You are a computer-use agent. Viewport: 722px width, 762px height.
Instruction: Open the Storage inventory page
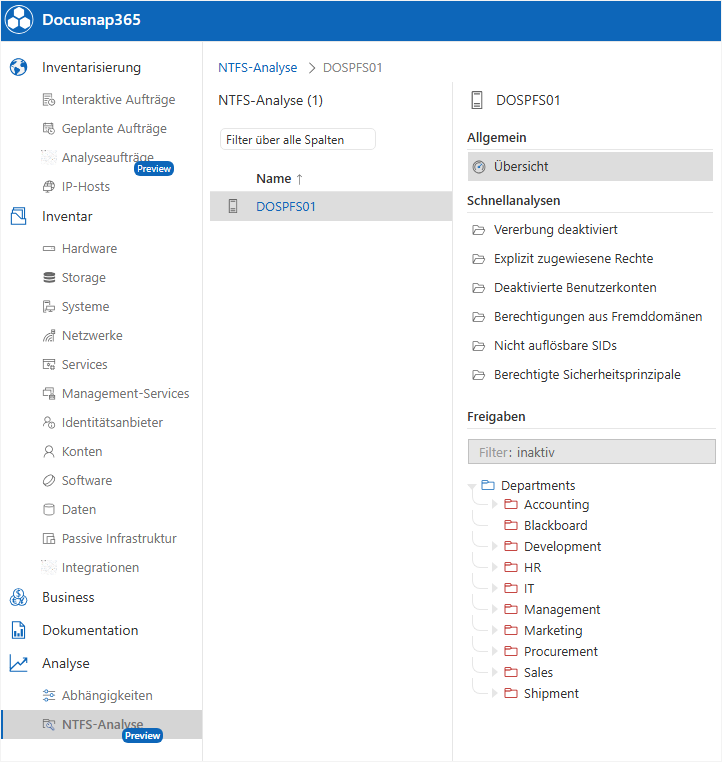(84, 277)
